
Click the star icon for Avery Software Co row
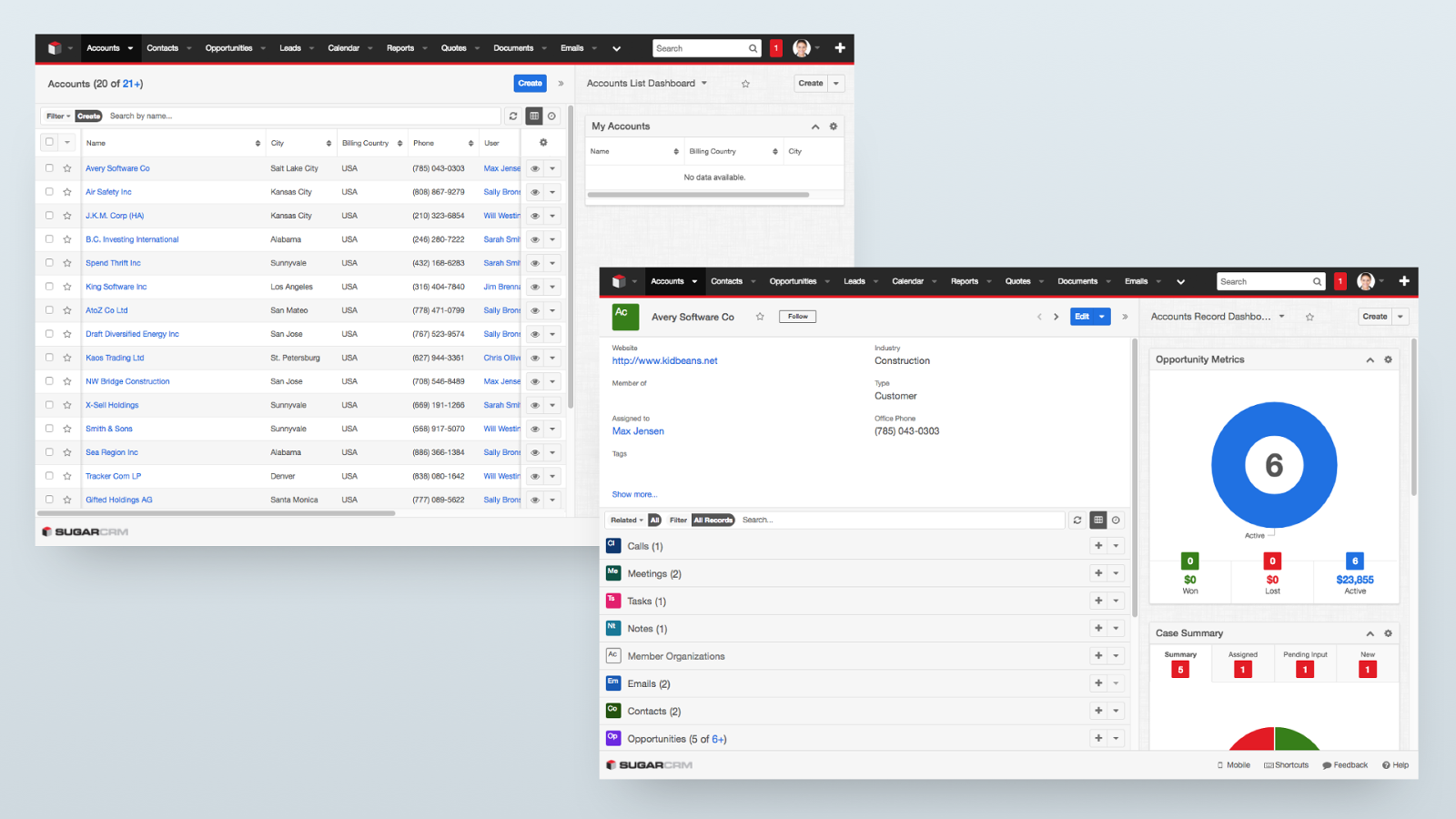tap(67, 168)
